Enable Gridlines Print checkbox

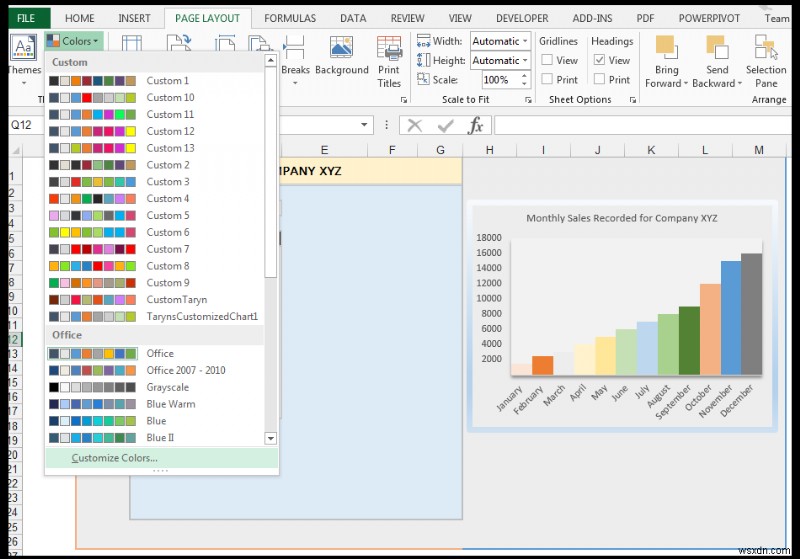547,79
